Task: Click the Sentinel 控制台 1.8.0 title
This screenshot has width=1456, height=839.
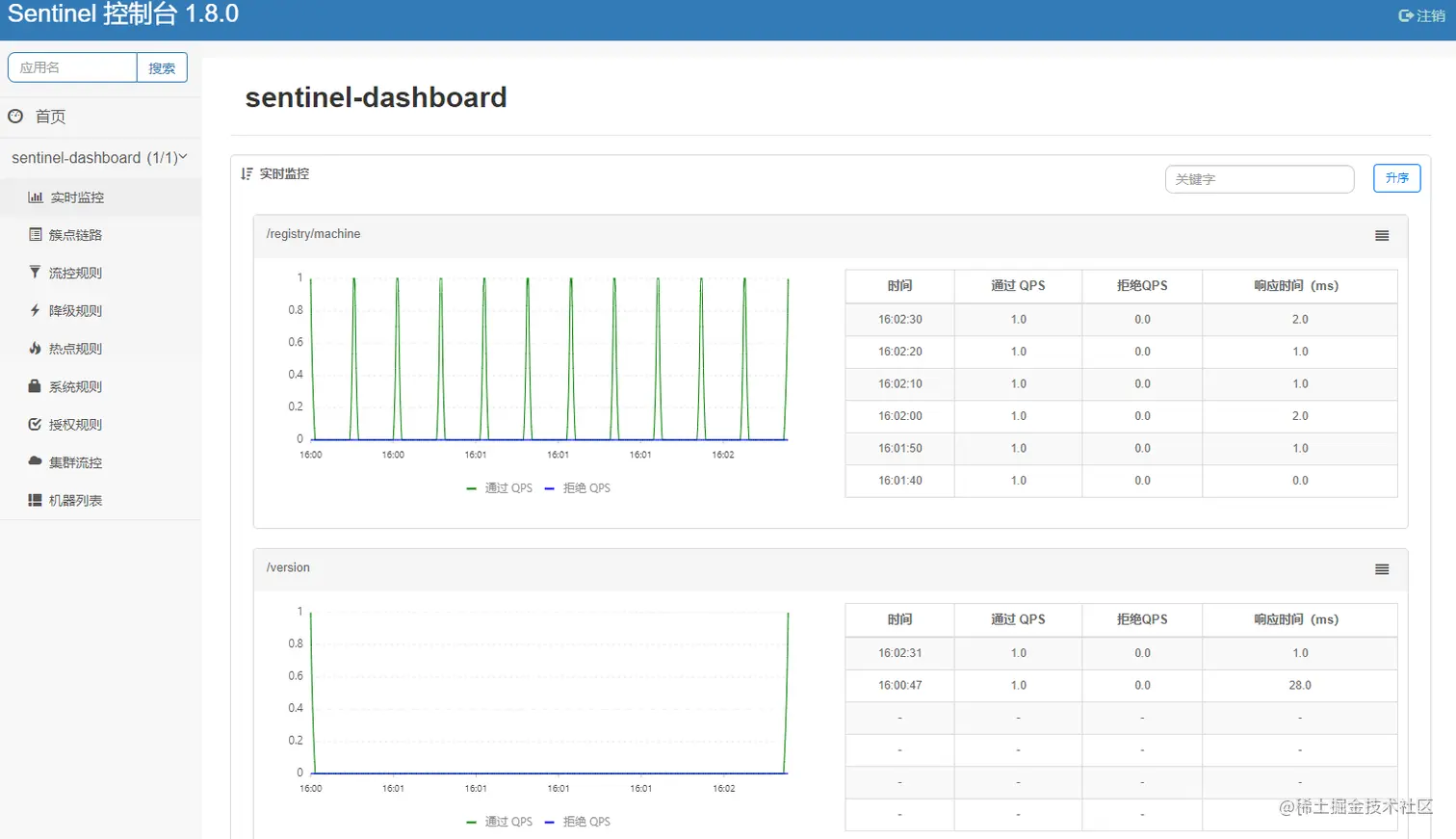Action: click(123, 13)
